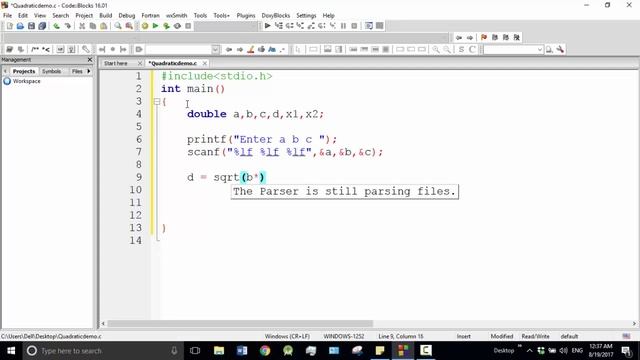Click the Windows search box in taskbar
This screenshot has width=640, height=360.
tap(102, 351)
